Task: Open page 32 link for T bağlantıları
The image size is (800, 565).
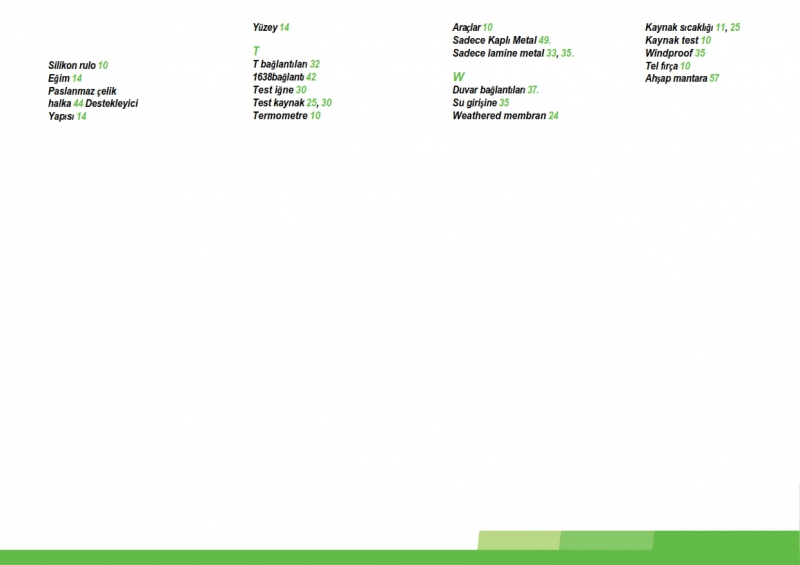Action: pos(315,64)
